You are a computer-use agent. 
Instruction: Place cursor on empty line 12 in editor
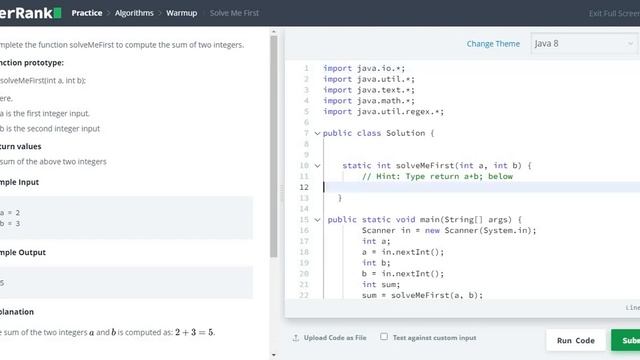482,187
